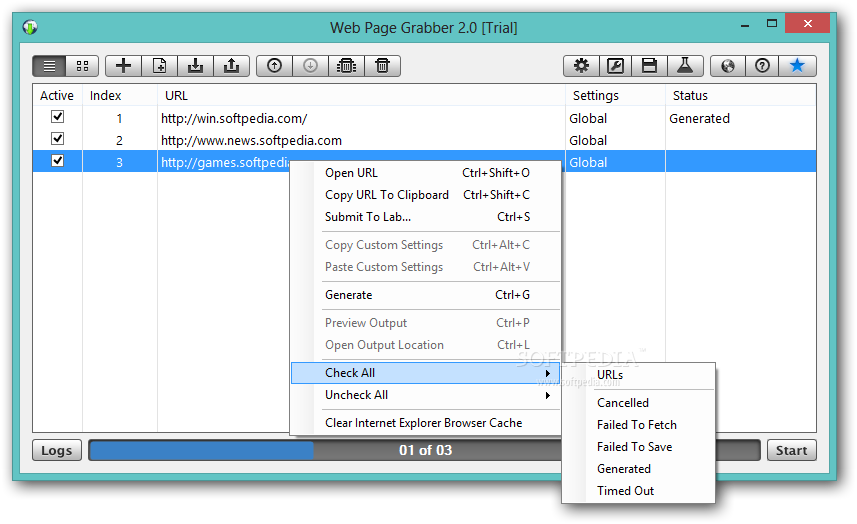Delete selected URL with trash icon
Image resolution: width=857 pixels, height=524 pixels.
(383, 66)
